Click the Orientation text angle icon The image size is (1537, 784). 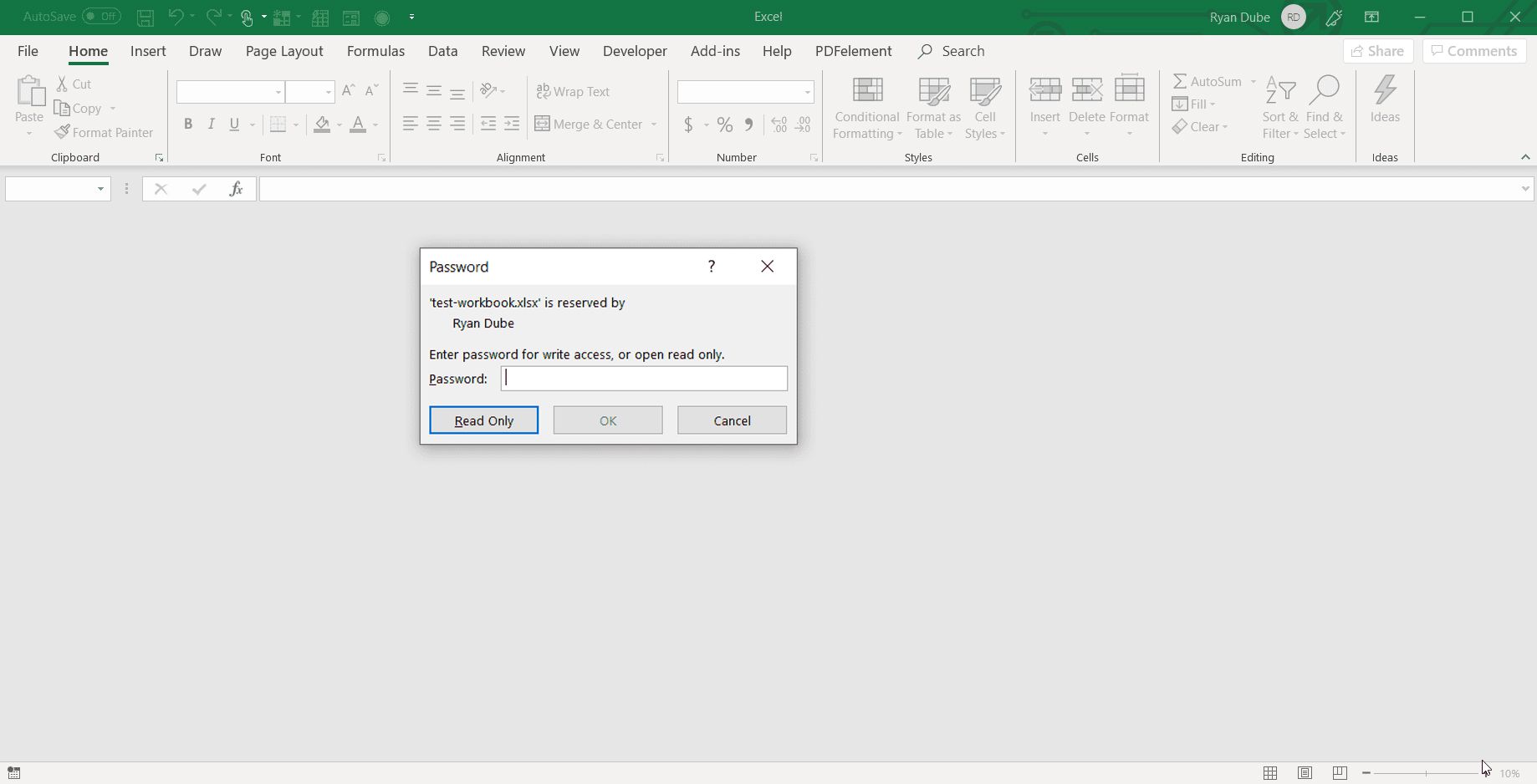pyautogui.click(x=488, y=90)
